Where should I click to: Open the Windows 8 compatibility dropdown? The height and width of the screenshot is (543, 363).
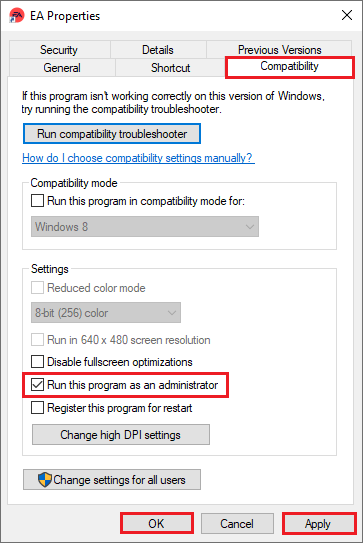pos(145,227)
